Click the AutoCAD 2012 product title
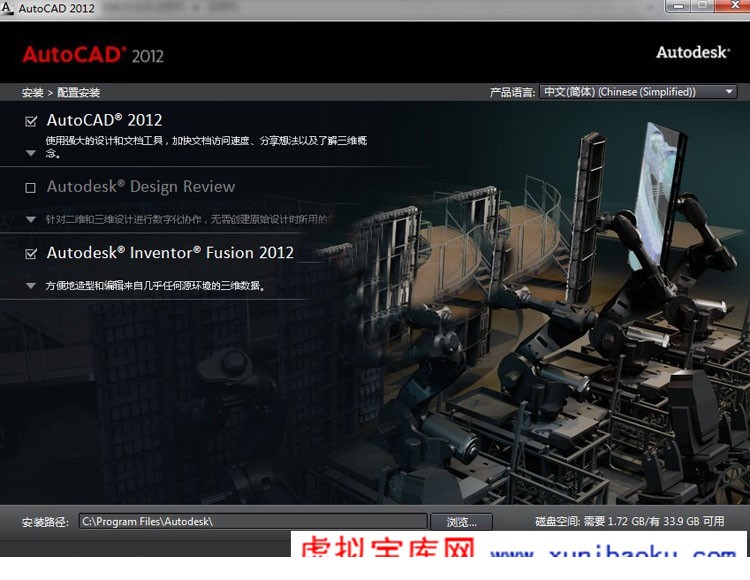This screenshot has width=750, height=580. coord(104,120)
